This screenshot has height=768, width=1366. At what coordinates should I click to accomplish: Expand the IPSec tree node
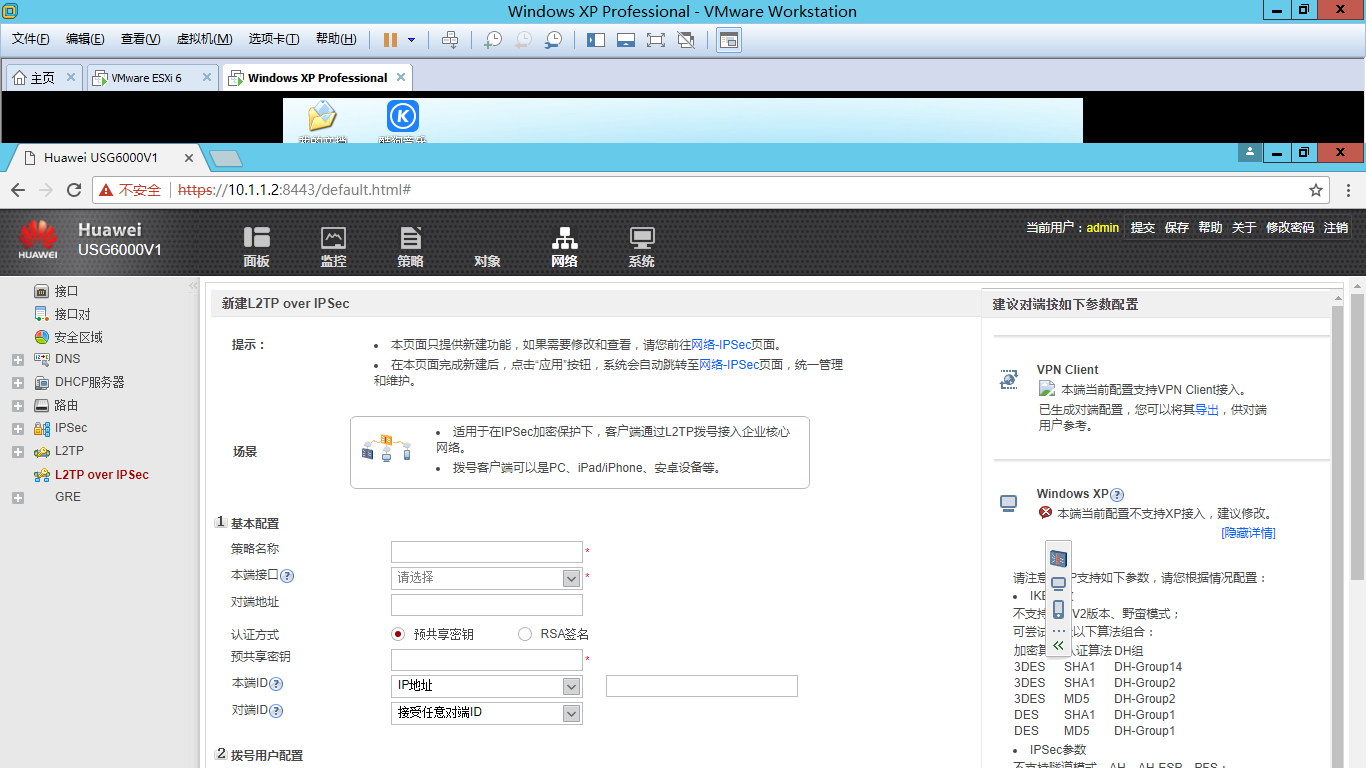tap(18, 429)
